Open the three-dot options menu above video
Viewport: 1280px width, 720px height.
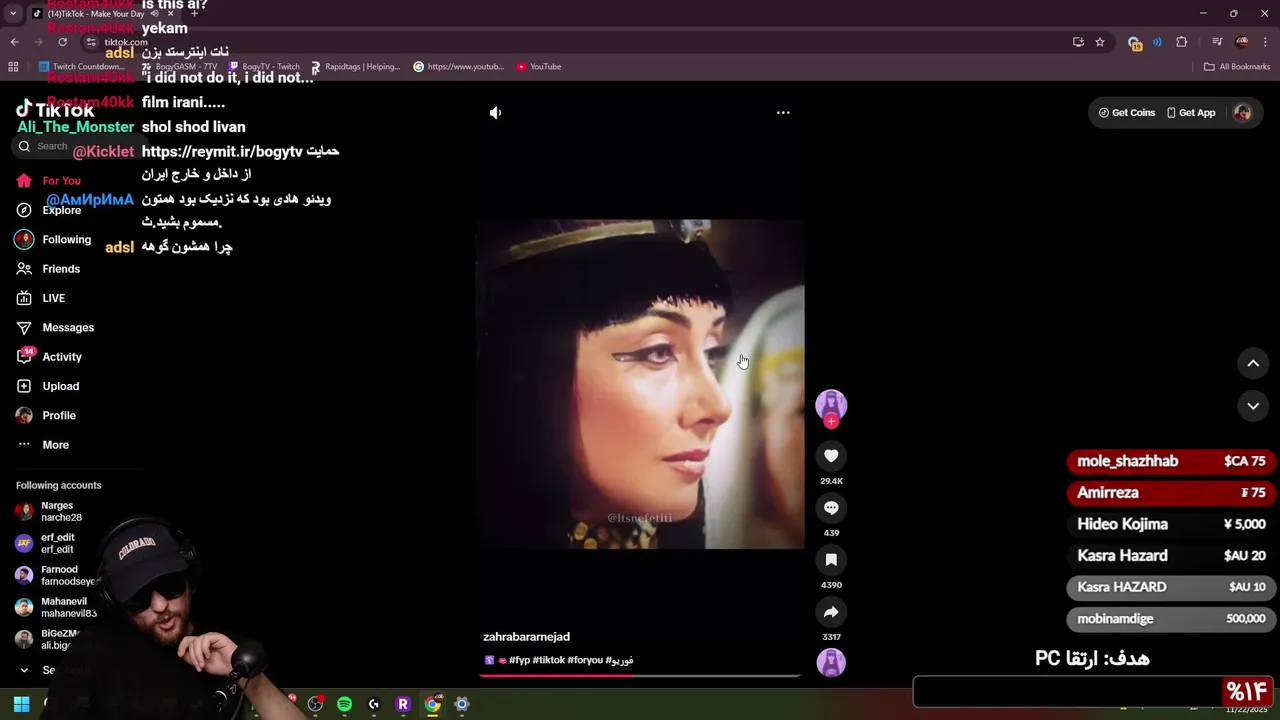783,113
